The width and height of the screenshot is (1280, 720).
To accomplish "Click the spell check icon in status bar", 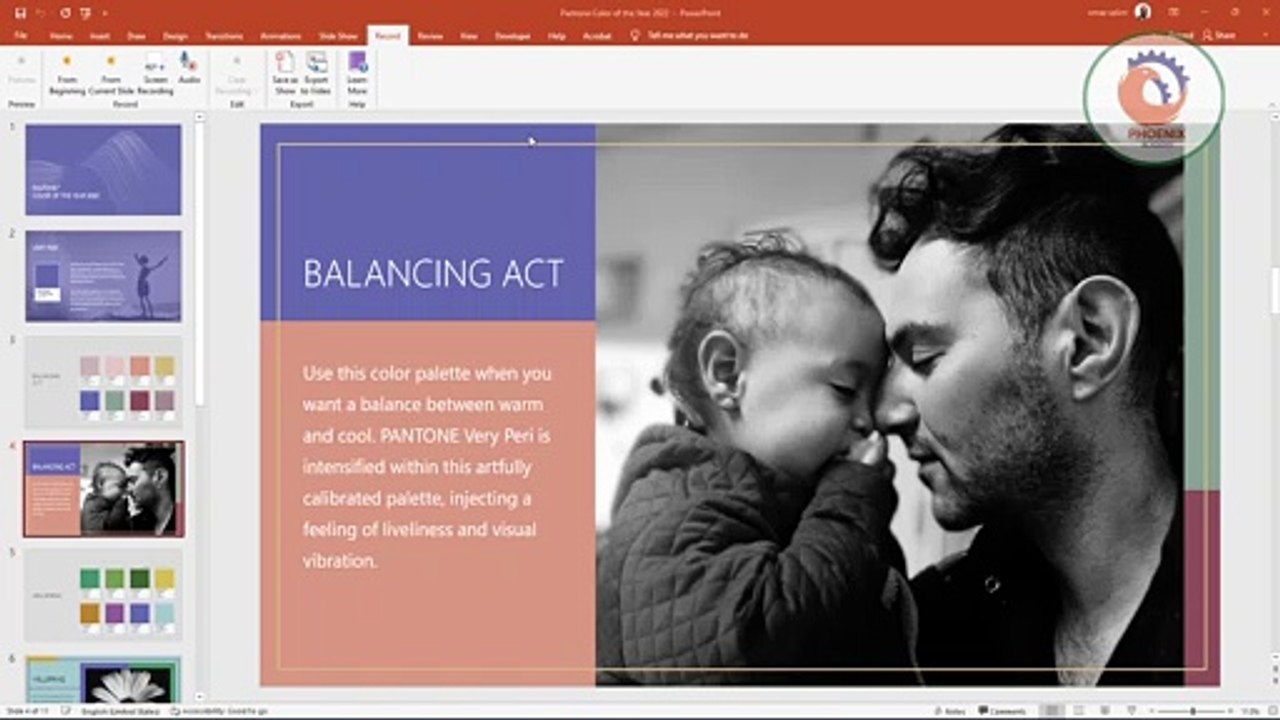I will tap(65, 711).
